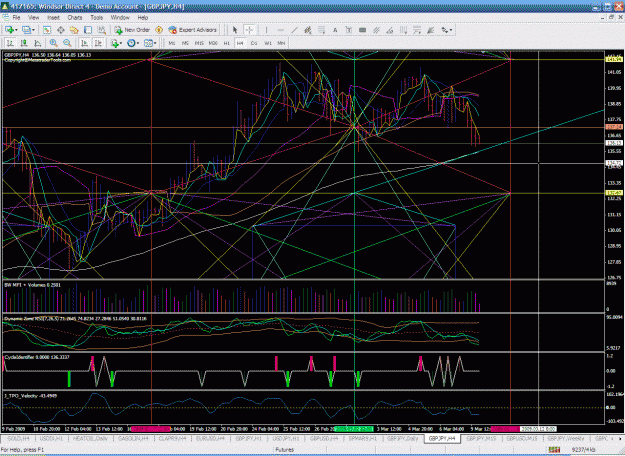625x456 pixels.
Task: Click the New Chart icon
Action: coord(9,30)
